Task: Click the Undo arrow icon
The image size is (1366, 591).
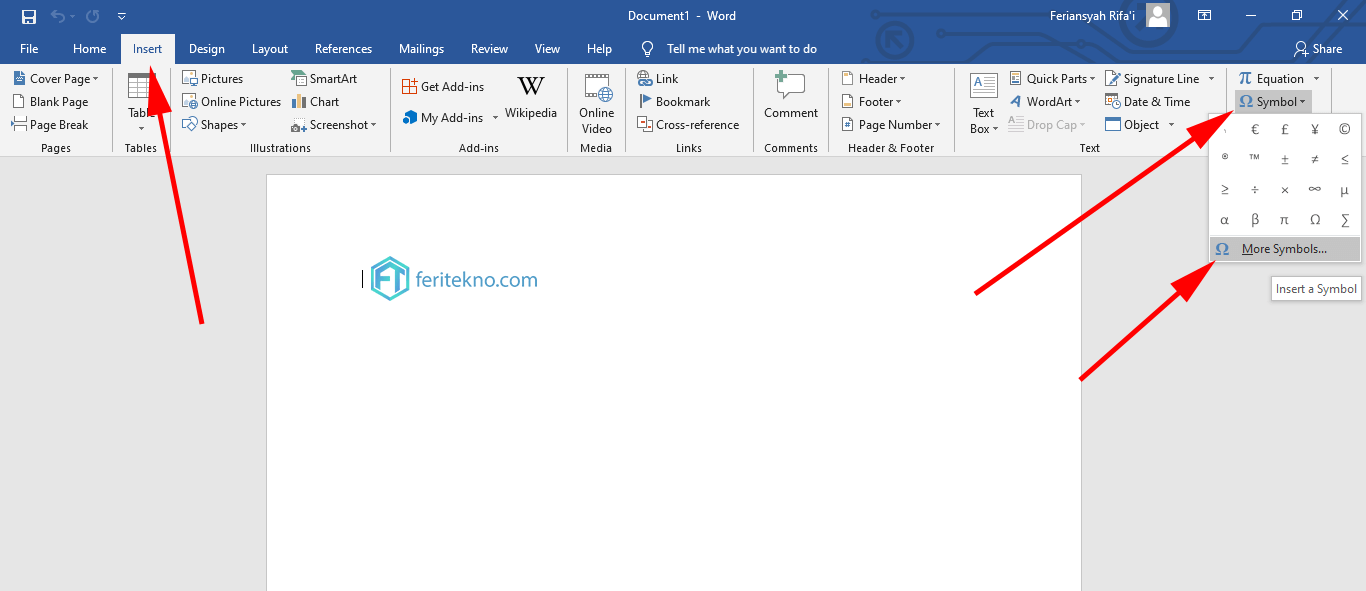Action: tap(58, 16)
